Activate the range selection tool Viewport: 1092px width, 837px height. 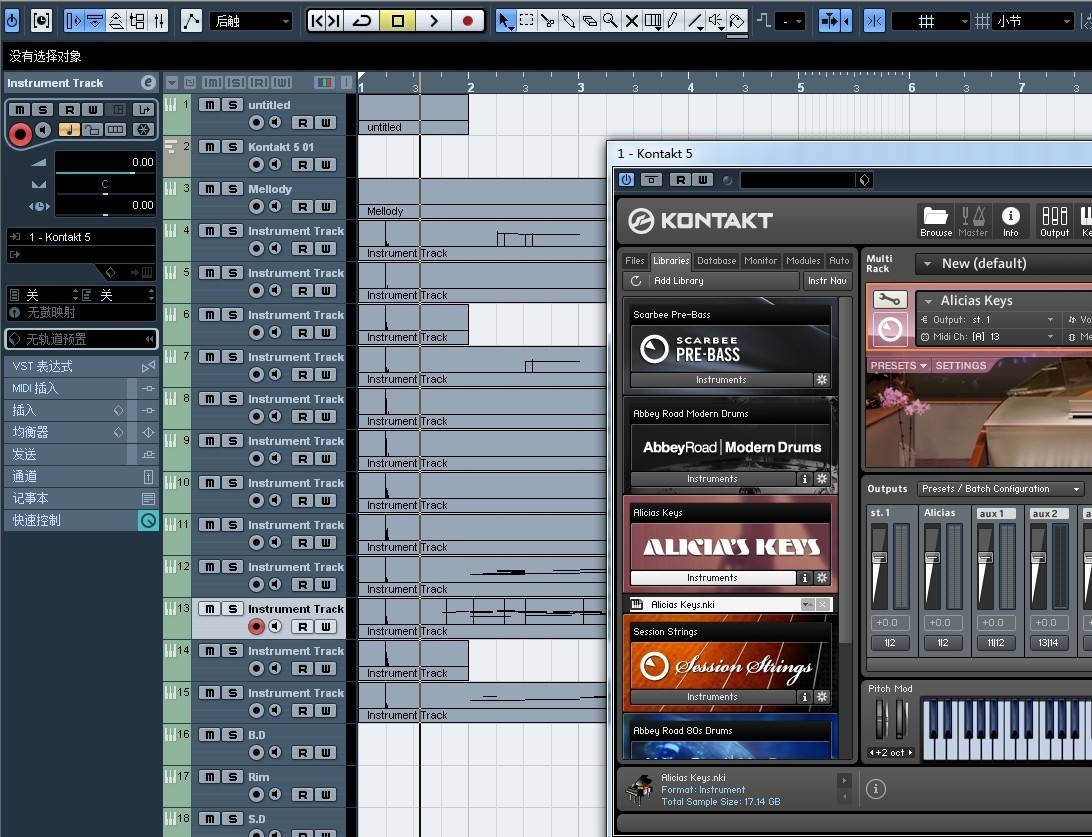527,20
